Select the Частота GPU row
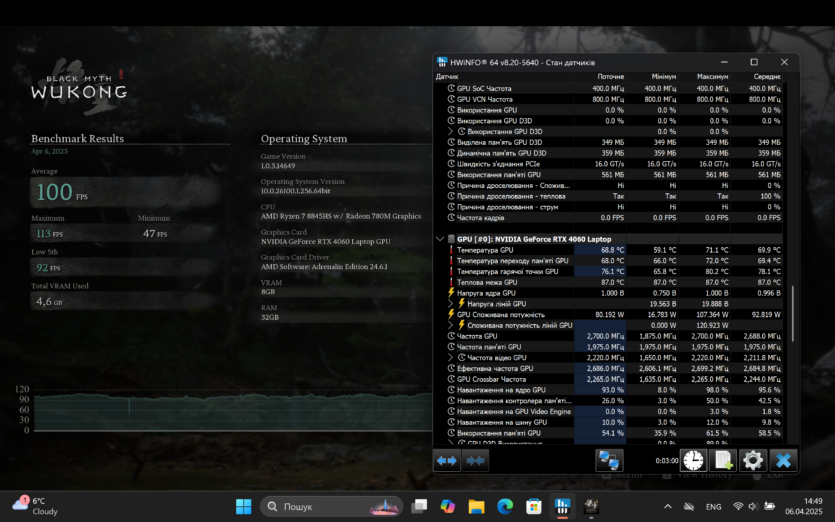 (608, 336)
